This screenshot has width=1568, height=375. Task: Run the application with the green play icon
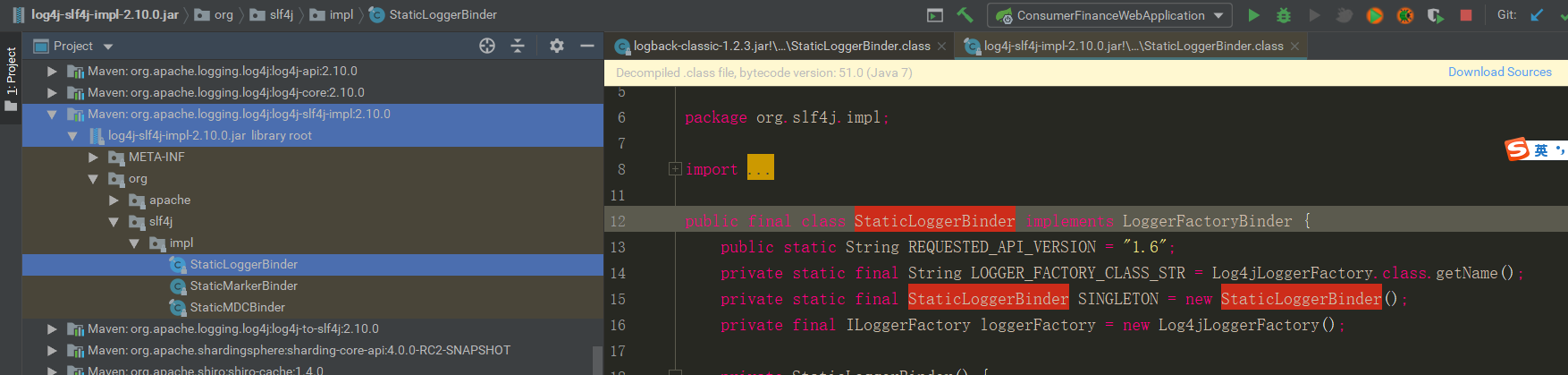coord(1253,15)
